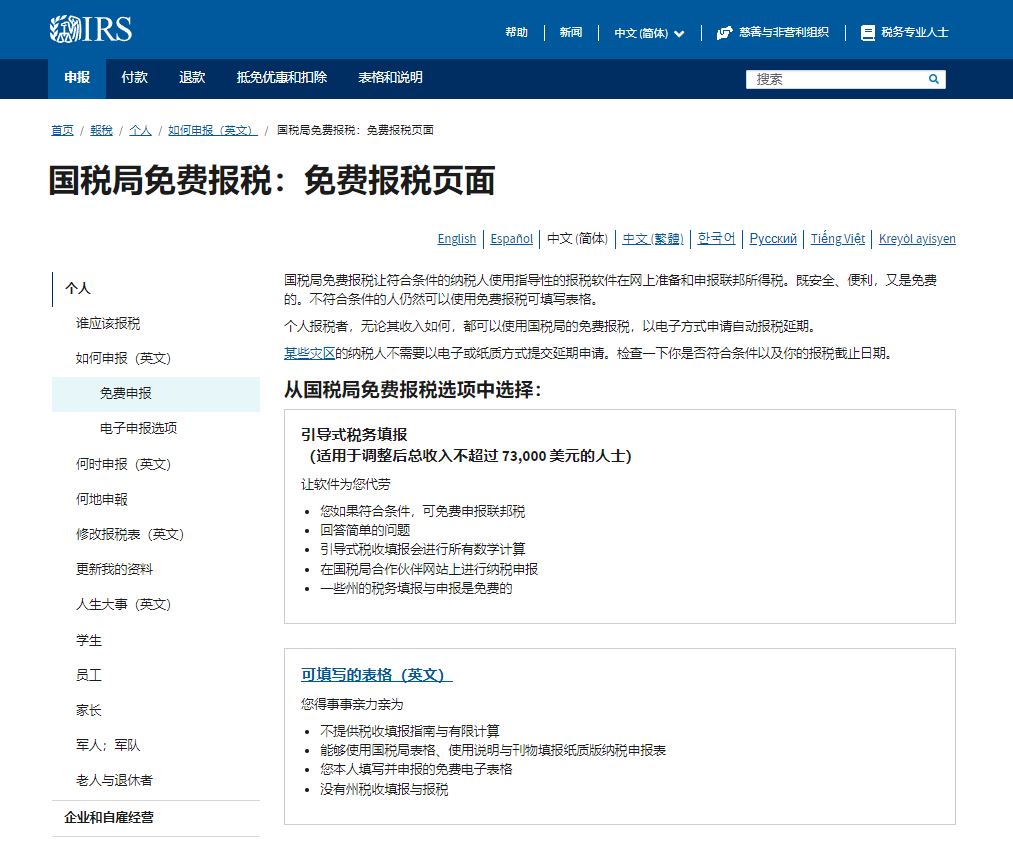The height and width of the screenshot is (841, 1013).
Task: Go to 慈善与非营利组织 page
Action: [x=784, y=32]
